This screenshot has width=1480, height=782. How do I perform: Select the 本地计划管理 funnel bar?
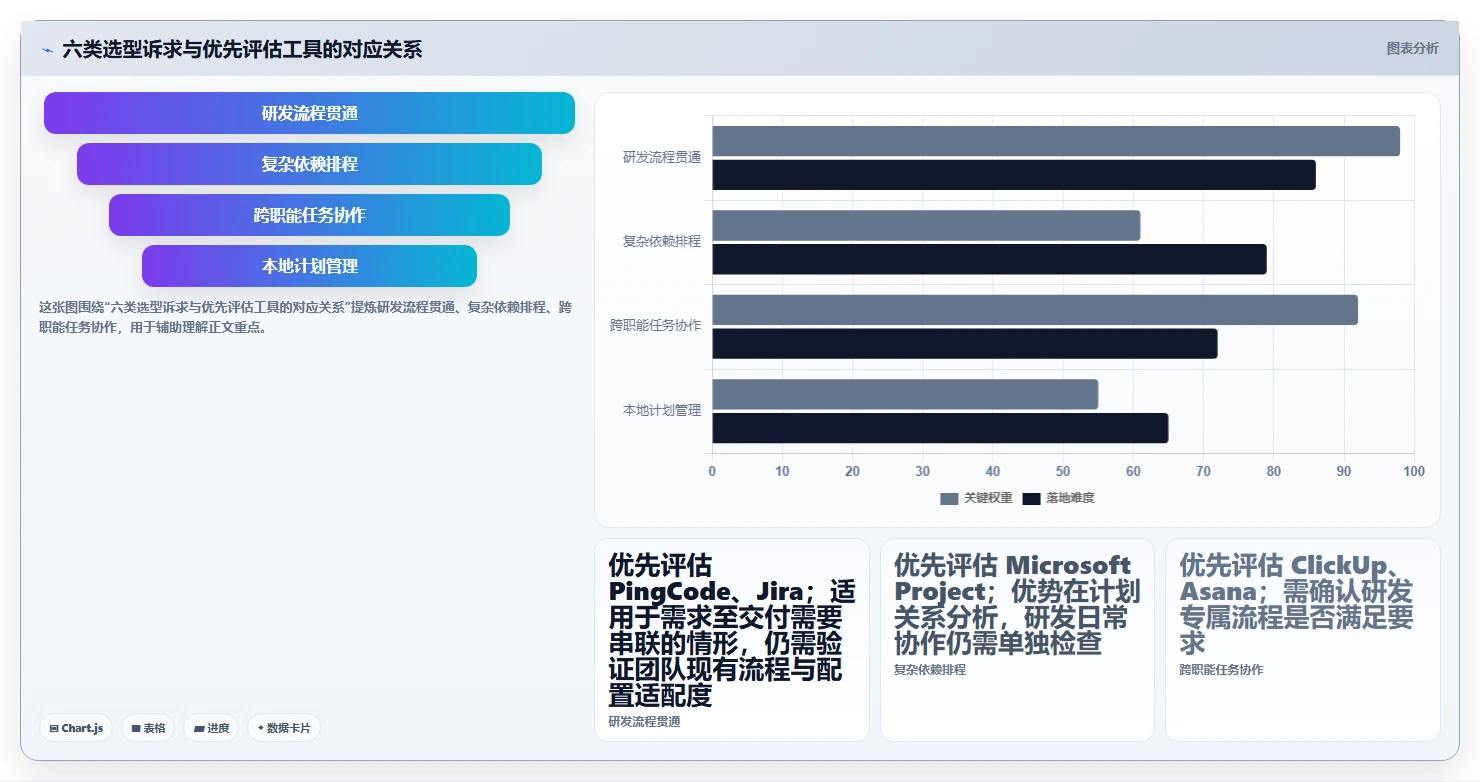309,266
